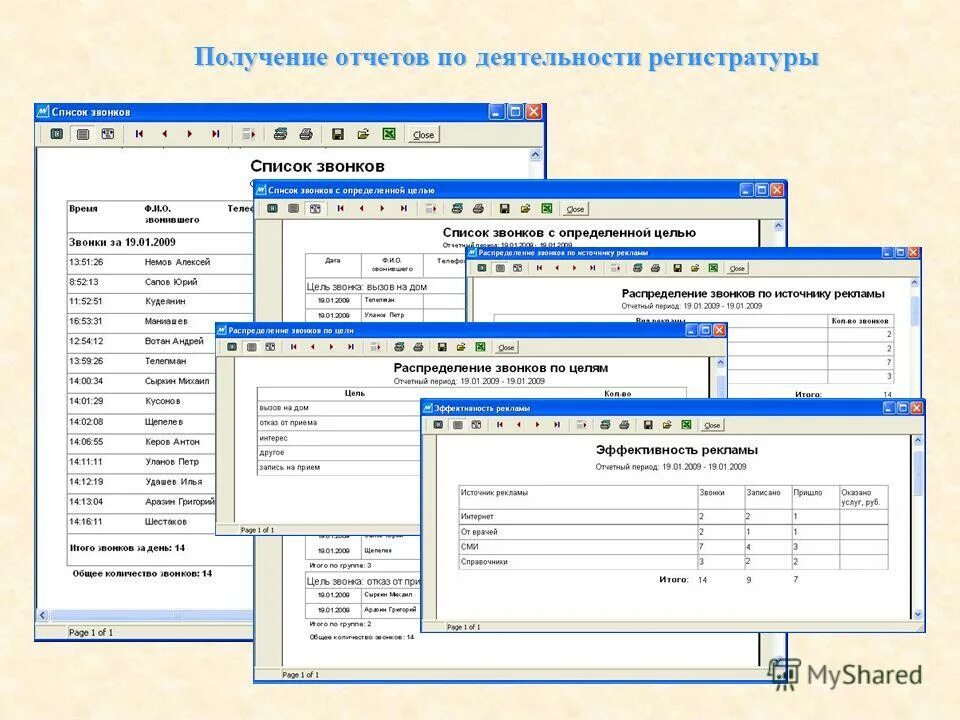This screenshot has height=720, width=960.
Task: Open a saved report in Распределение звонков по целям
Action: click(x=460, y=345)
